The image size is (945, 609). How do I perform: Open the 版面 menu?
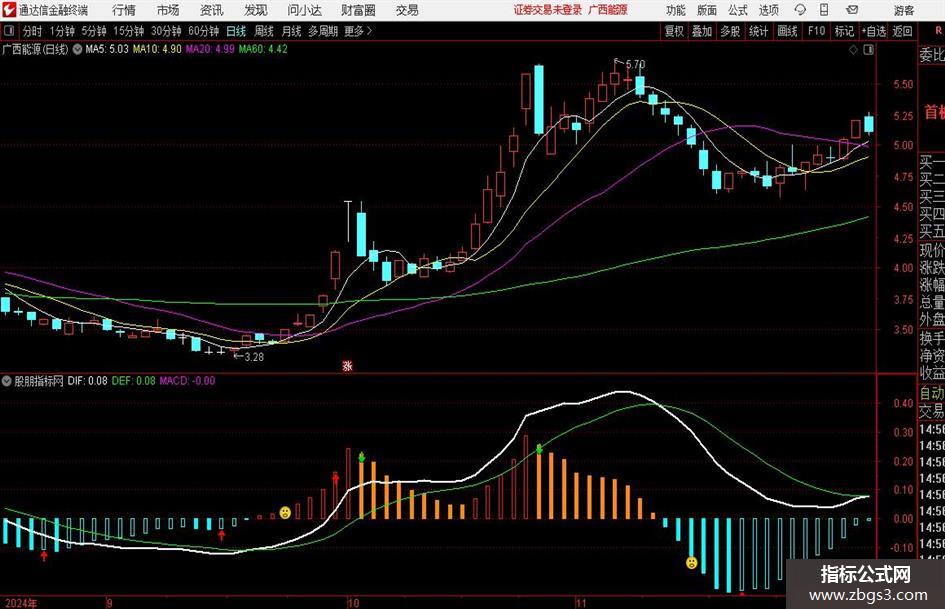tap(706, 10)
